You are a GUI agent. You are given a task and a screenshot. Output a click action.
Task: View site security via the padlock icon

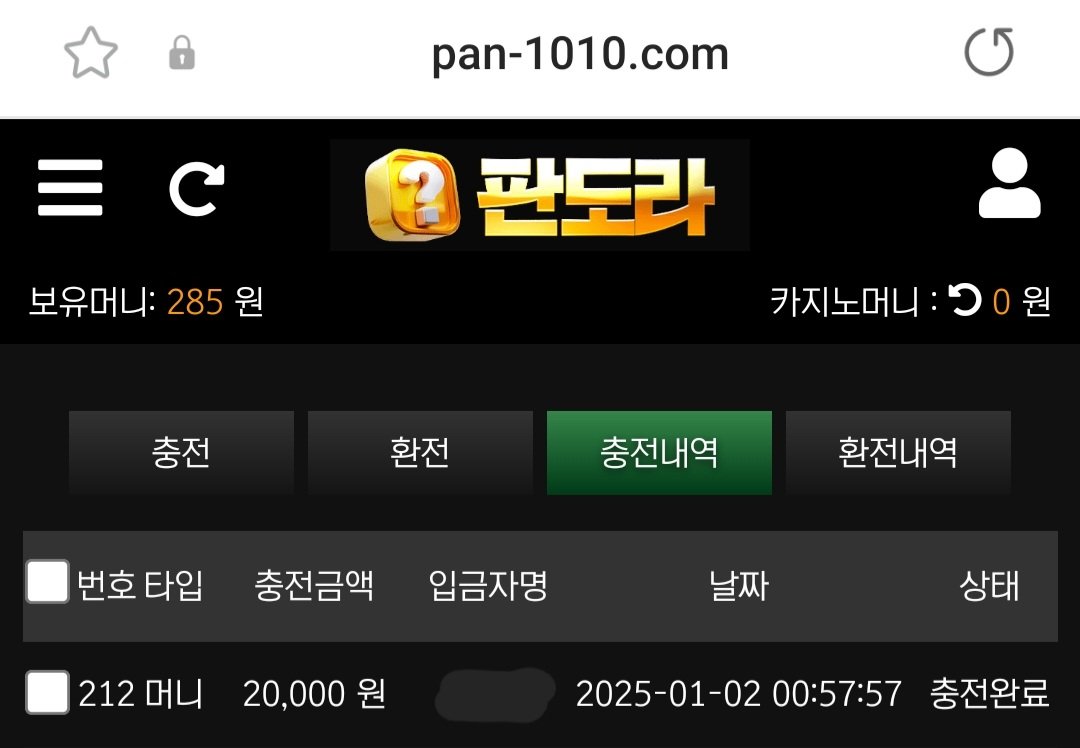point(182,53)
